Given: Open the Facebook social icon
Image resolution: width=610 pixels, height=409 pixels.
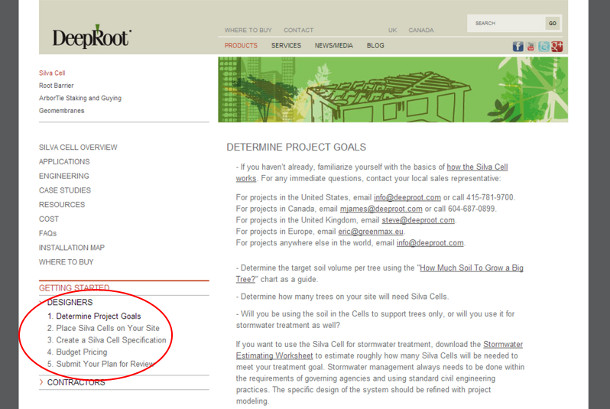Looking at the screenshot, I should (x=518, y=47).
